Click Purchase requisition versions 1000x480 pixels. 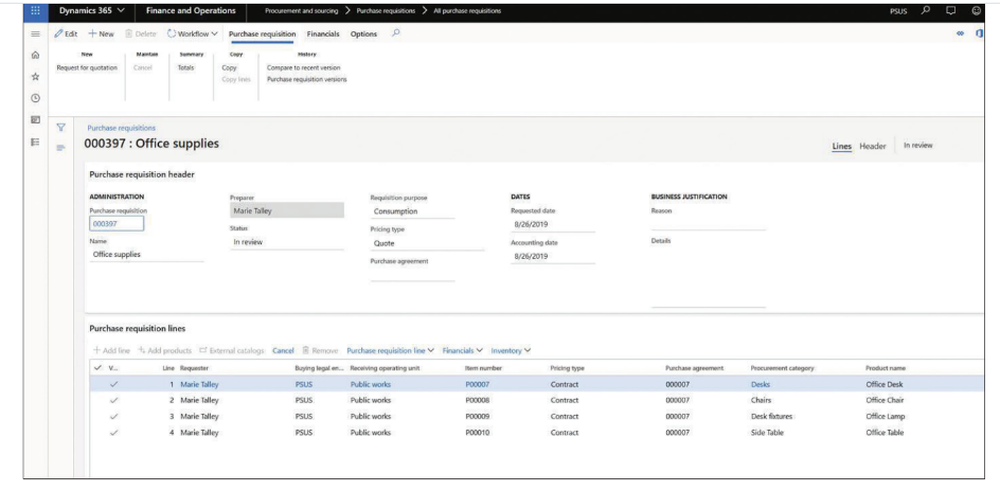(307, 80)
